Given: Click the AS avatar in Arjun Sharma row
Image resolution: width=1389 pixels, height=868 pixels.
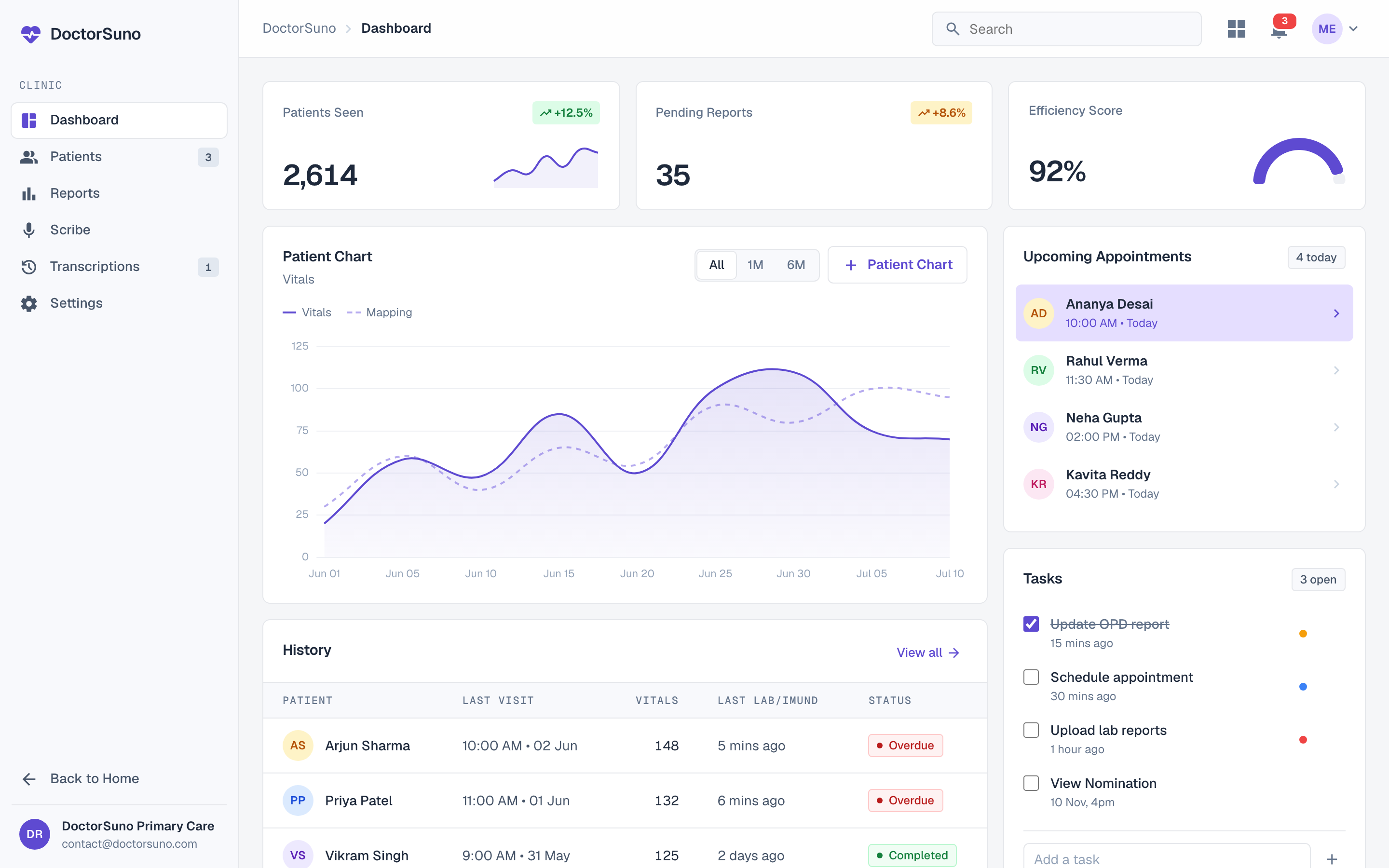Looking at the screenshot, I should (297, 746).
